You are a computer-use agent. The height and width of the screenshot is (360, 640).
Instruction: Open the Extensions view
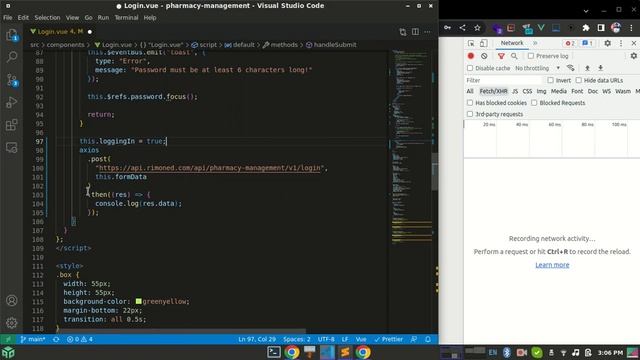pos(12,124)
